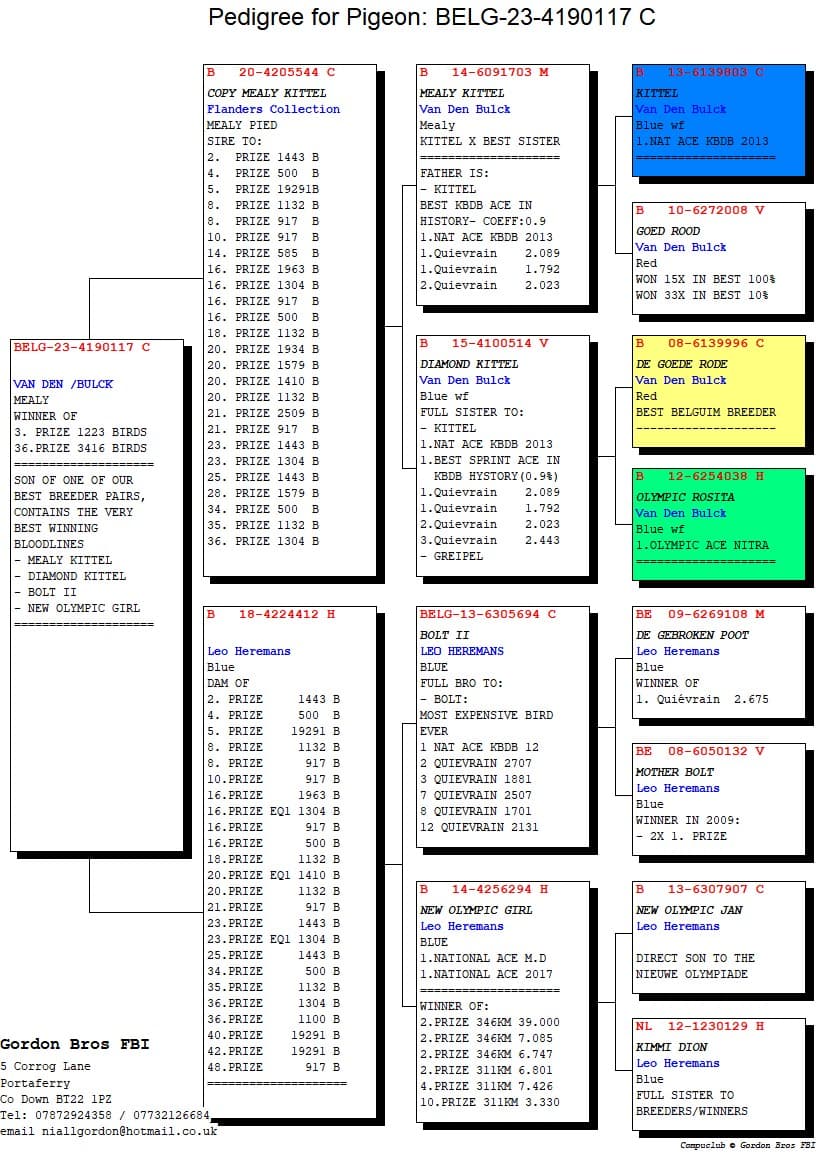Click Van Den Bulck under MEALY KITTEL
The width and height of the screenshot is (816, 1172).
click(465, 109)
